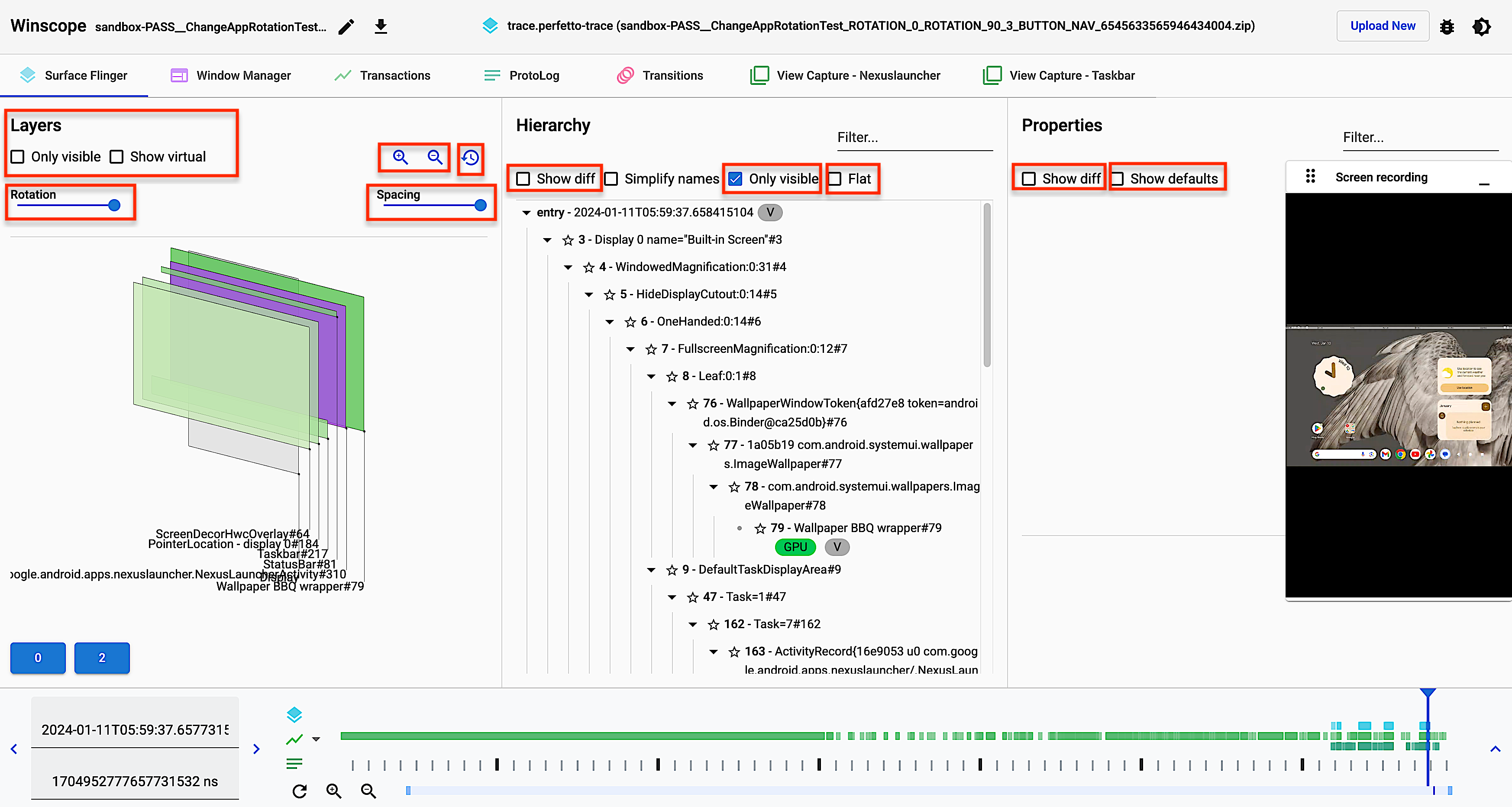Adjust the Spacing slider
1512x807 pixels.
[x=480, y=205]
